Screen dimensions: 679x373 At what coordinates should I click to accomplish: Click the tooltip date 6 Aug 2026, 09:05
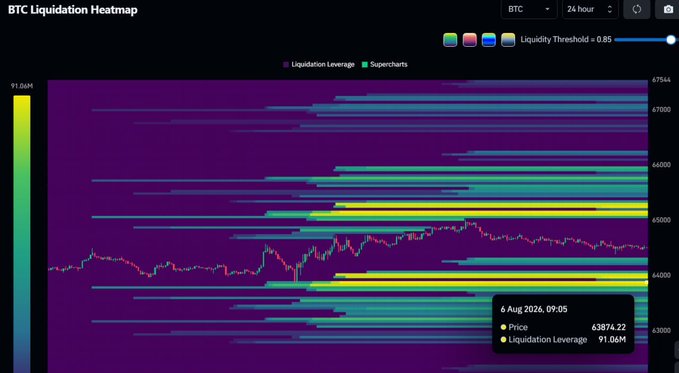tap(534, 309)
